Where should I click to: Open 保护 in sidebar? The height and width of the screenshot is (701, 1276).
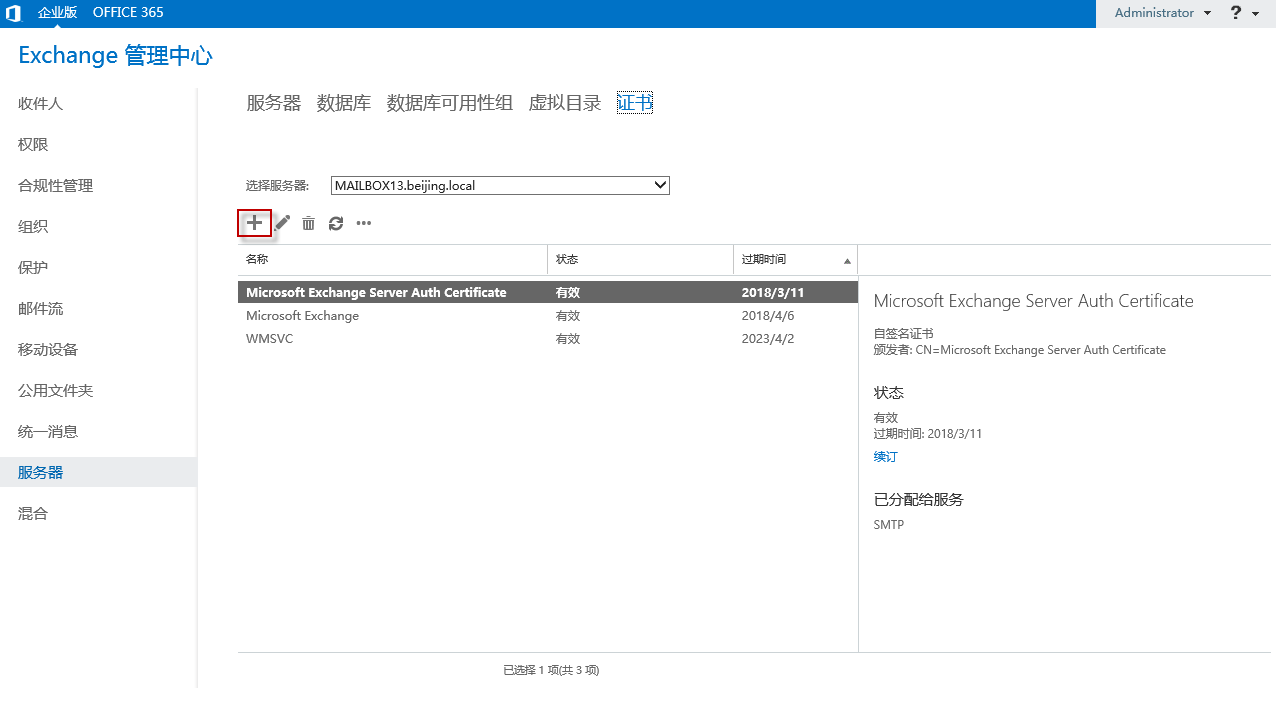tap(33, 268)
